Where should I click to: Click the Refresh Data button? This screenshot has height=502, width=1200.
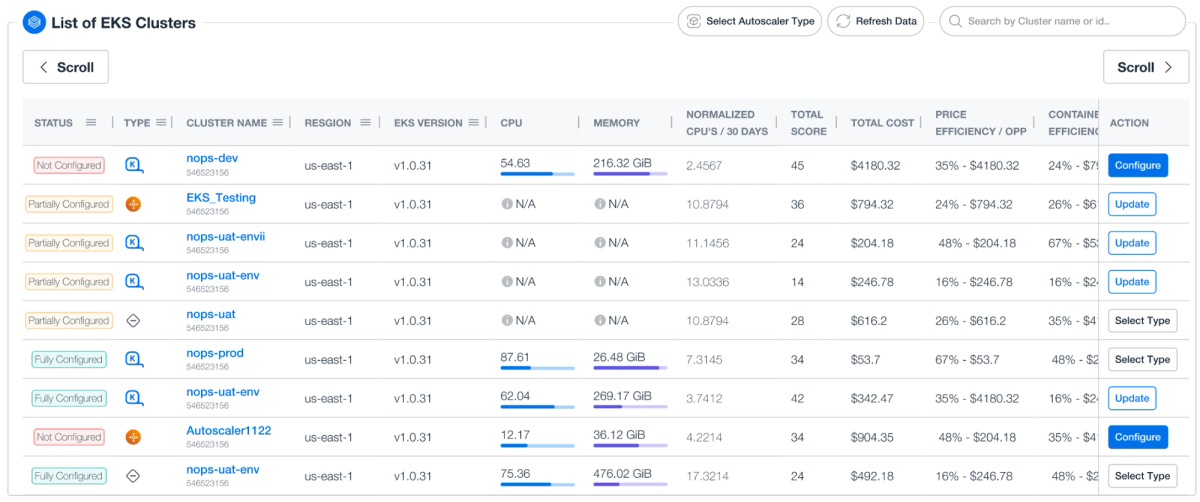(876, 21)
